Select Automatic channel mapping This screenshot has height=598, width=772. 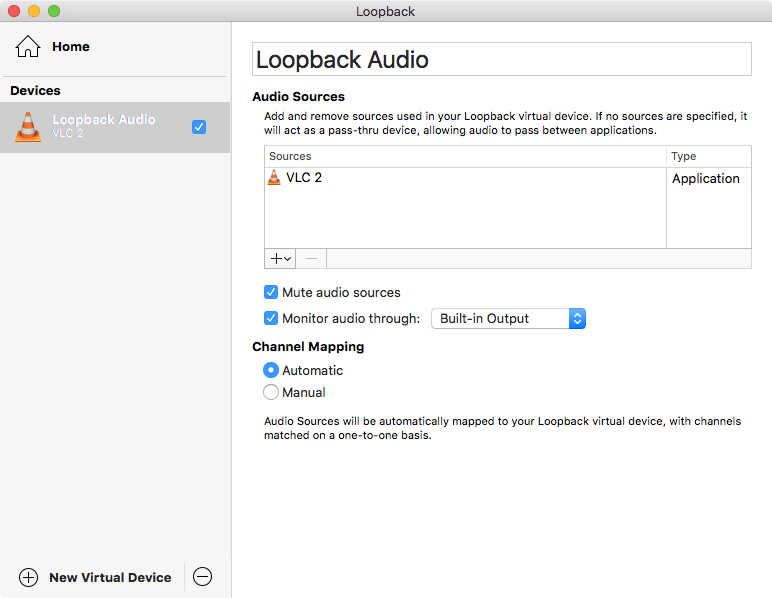(271, 370)
